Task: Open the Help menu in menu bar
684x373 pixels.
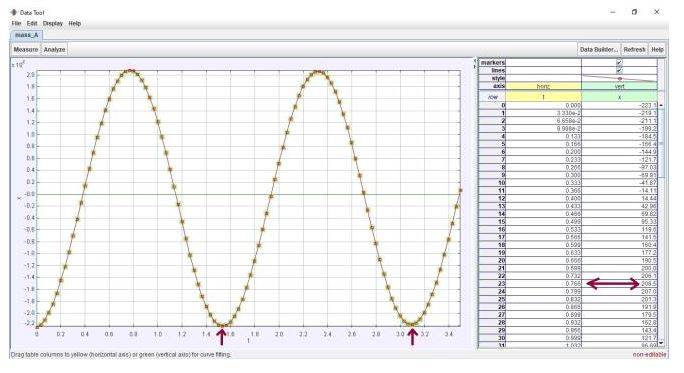Action: pos(75,24)
